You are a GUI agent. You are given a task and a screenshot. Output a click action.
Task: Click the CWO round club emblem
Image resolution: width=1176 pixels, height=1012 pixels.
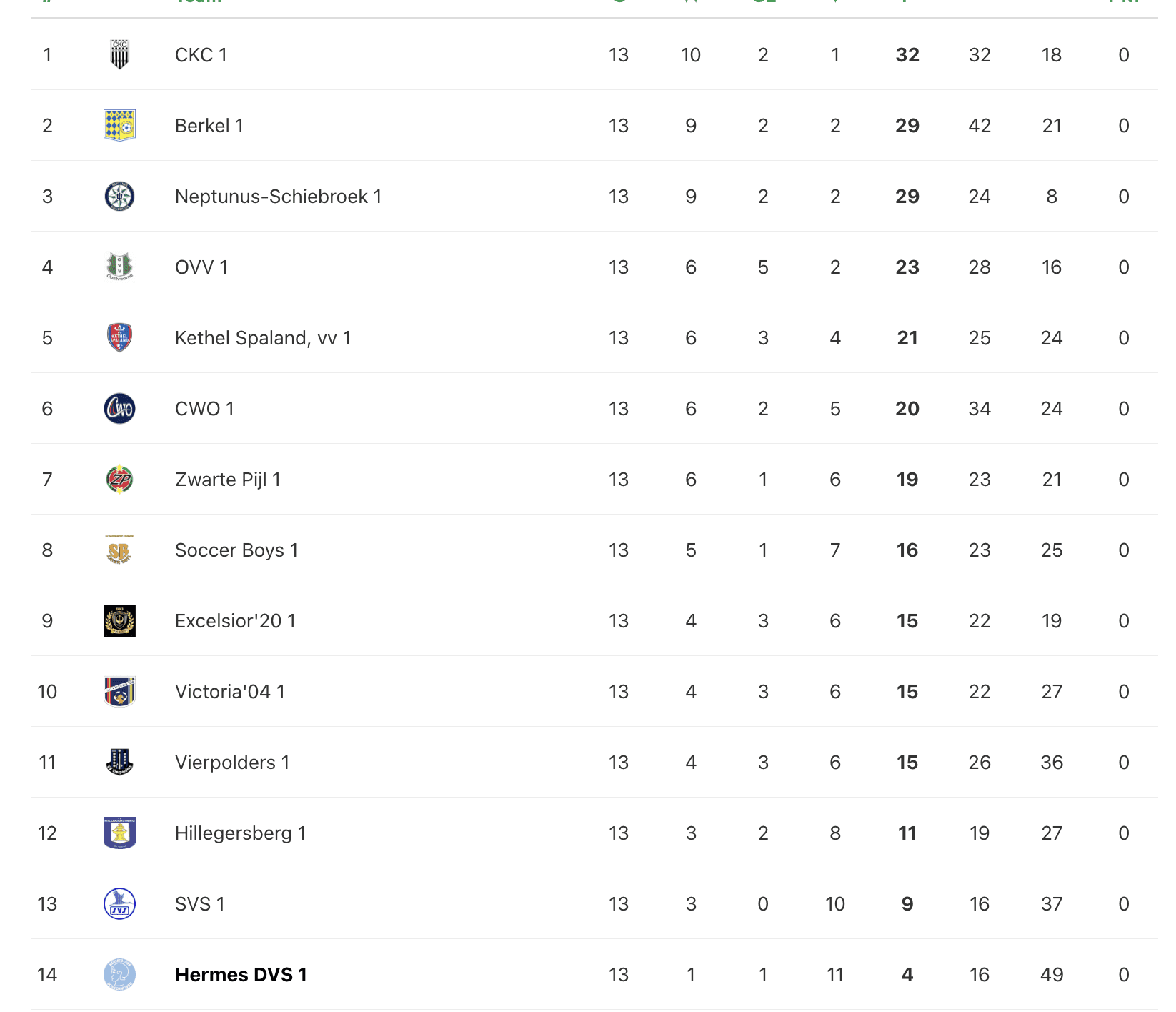pos(119,409)
